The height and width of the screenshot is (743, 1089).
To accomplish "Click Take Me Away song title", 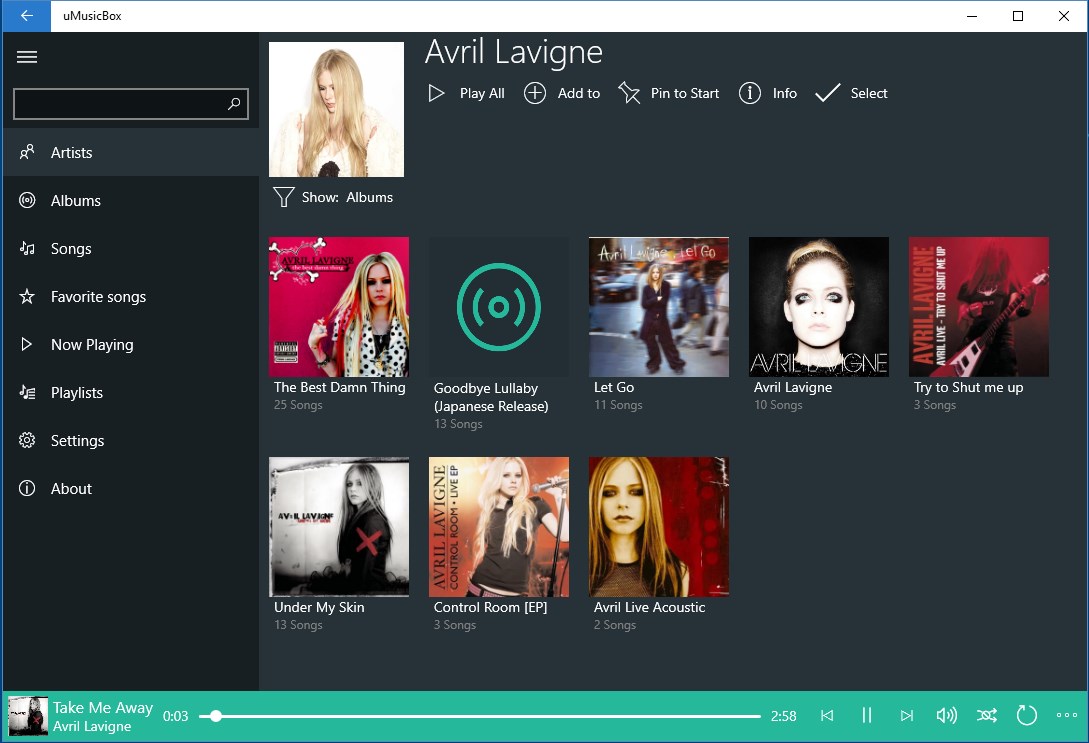I will 103,708.
